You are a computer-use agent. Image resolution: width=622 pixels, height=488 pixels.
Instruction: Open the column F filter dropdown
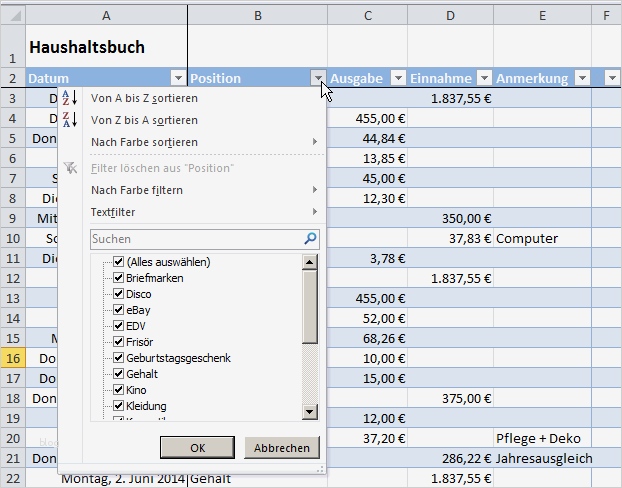tap(612, 78)
